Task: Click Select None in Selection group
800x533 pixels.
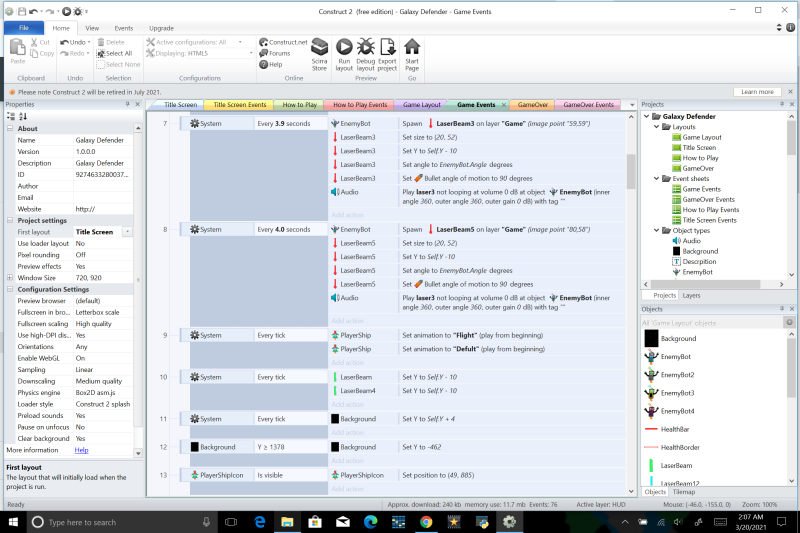Action: pos(118,64)
